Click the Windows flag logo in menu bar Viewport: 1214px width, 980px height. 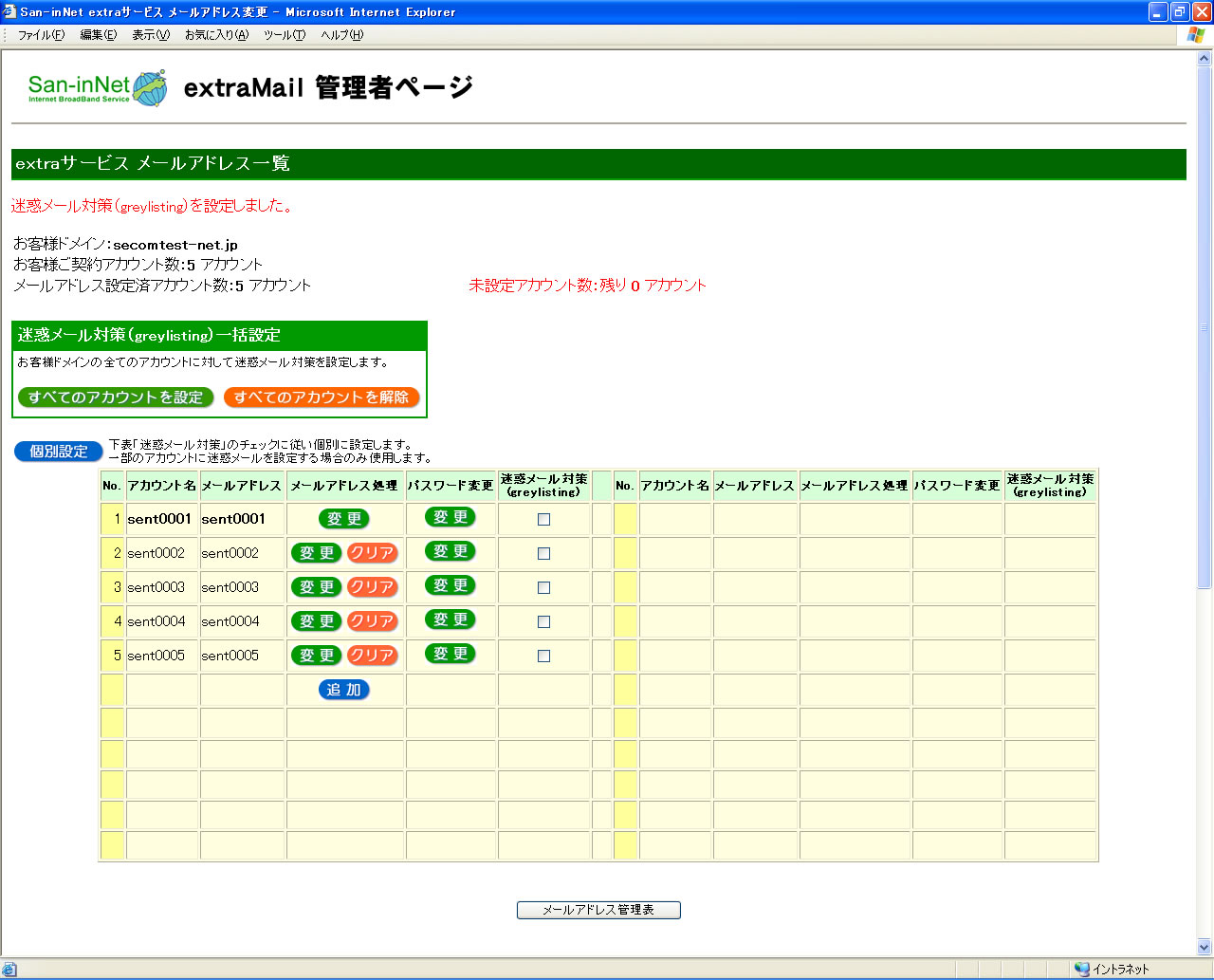point(1196,35)
